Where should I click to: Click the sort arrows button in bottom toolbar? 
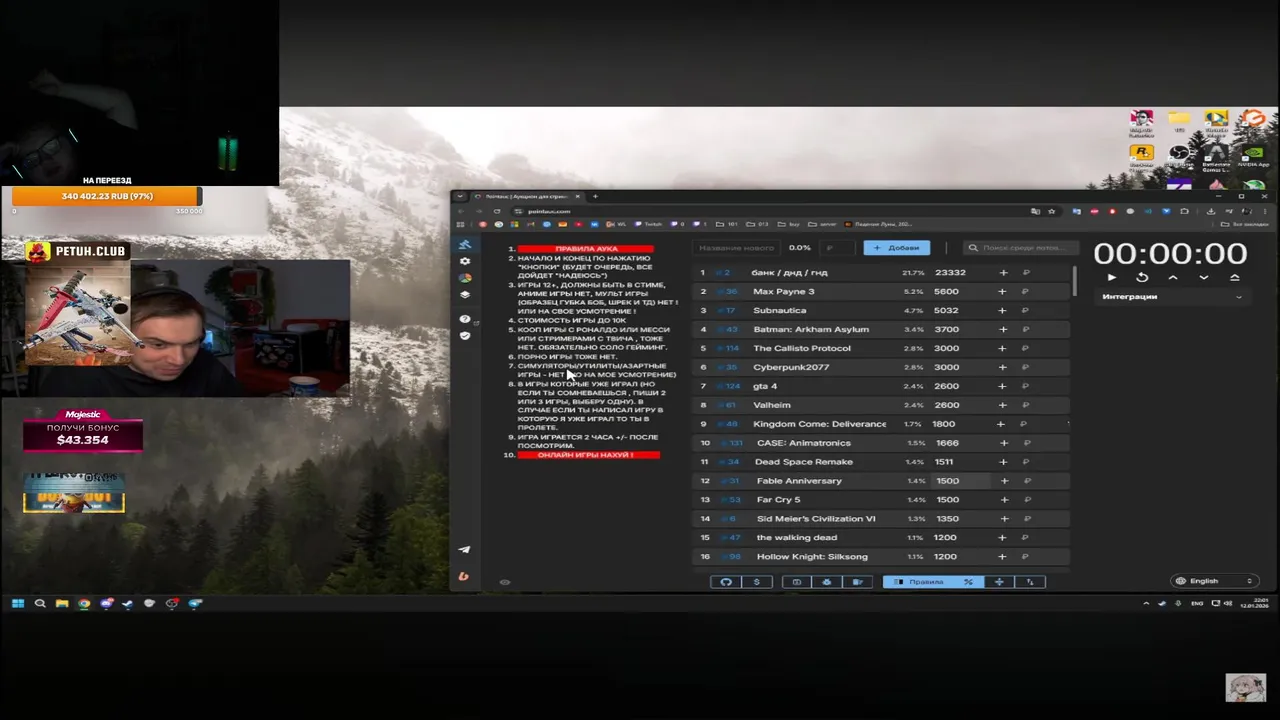pyautogui.click(x=1030, y=582)
